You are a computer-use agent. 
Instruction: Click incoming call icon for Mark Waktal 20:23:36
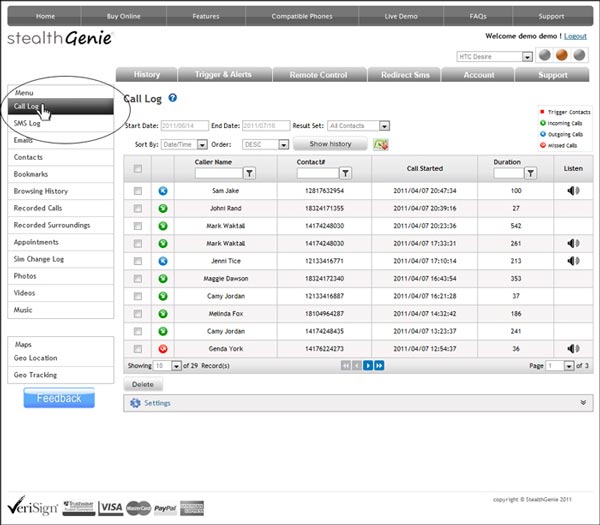click(163, 226)
